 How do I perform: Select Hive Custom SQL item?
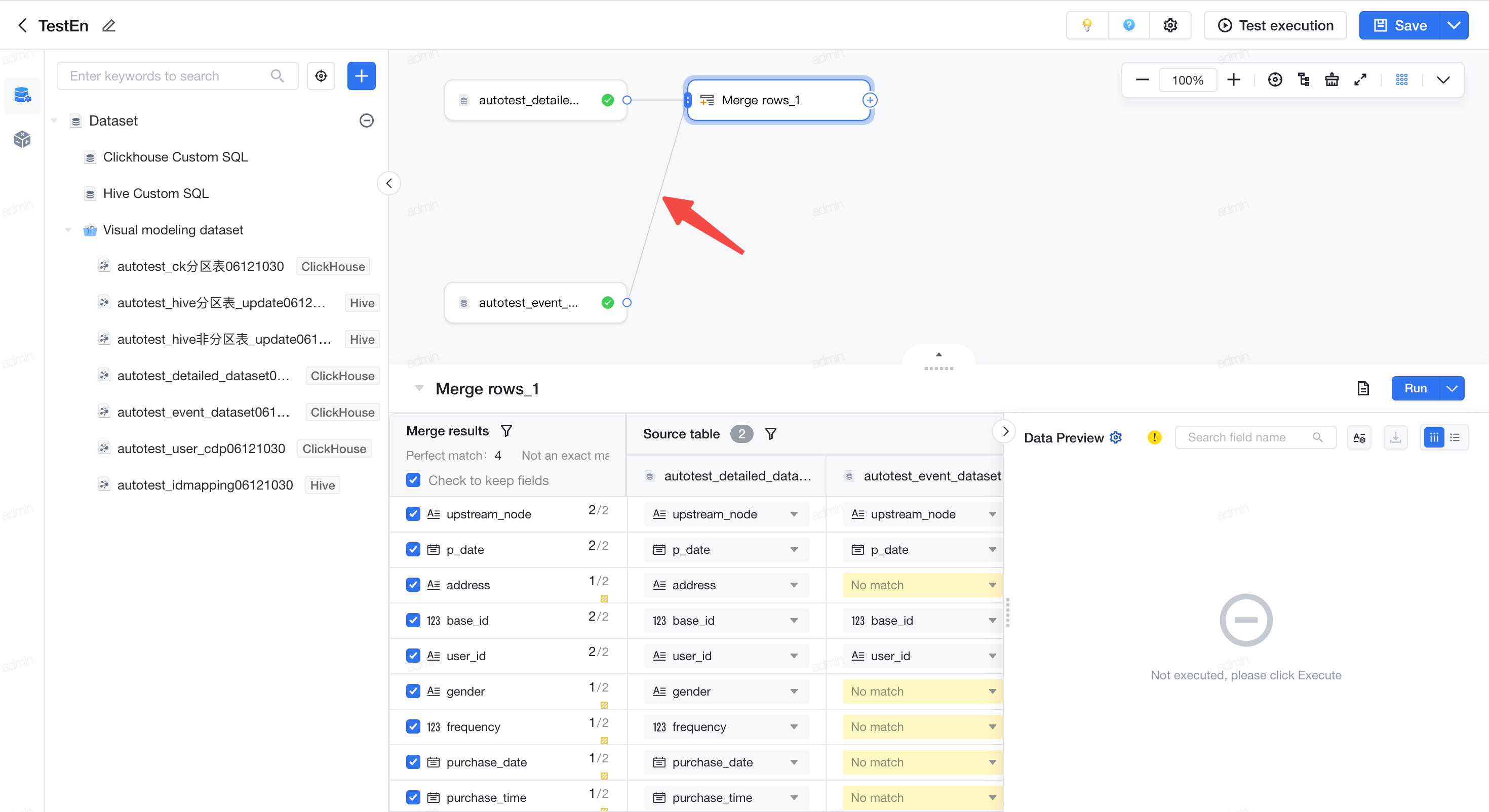point(155,193)
